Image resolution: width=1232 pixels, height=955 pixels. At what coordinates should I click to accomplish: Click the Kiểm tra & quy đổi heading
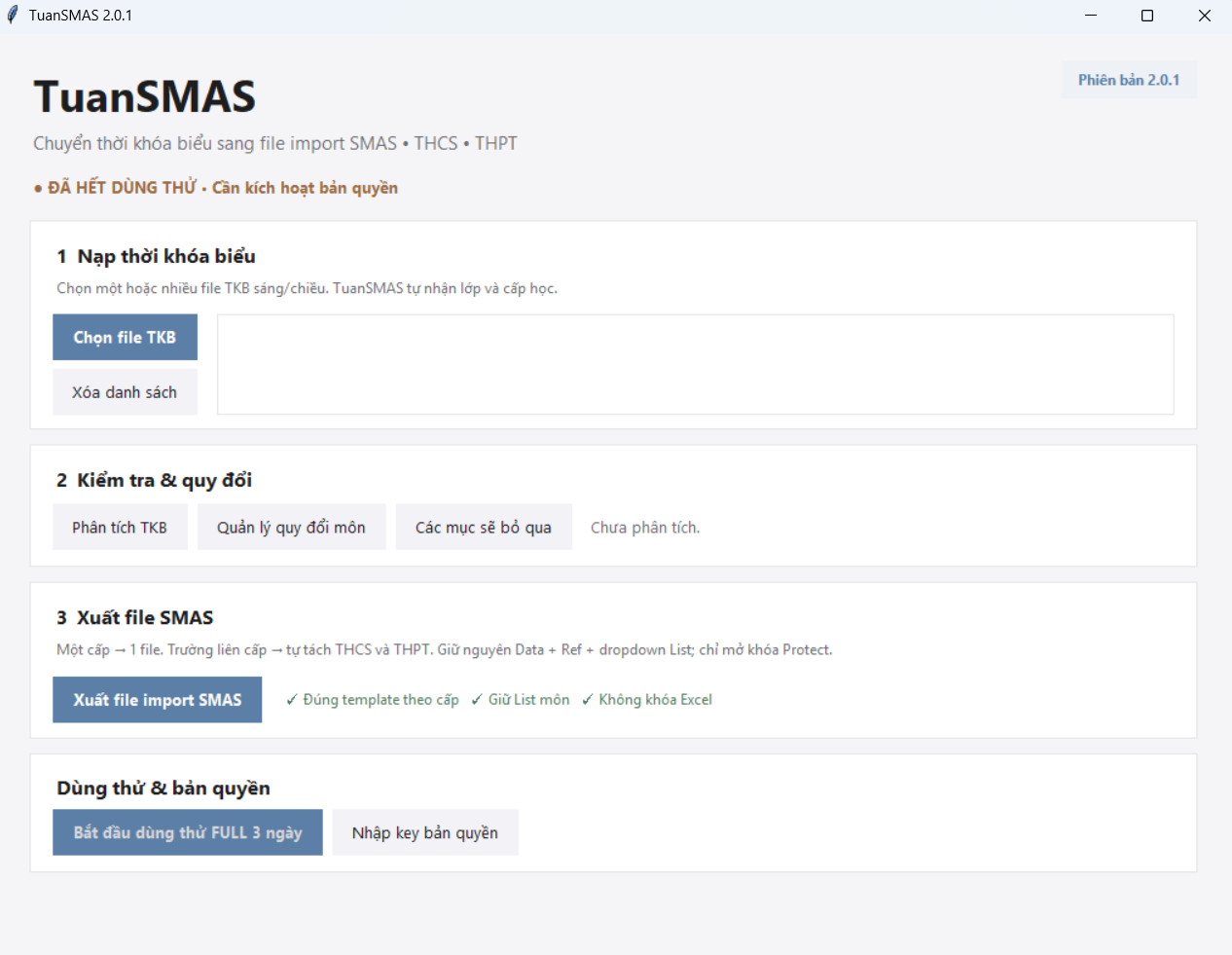[154, 480]
